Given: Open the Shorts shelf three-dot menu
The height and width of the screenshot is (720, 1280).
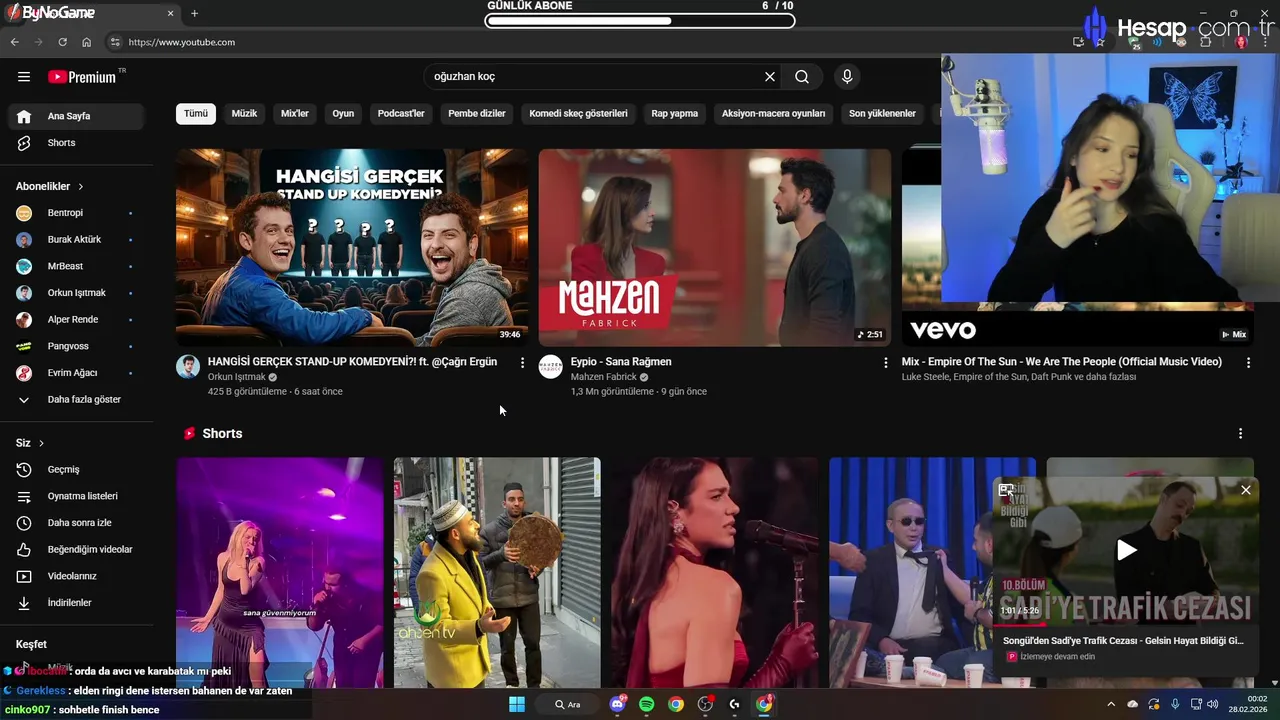Looking at the screenshot, I should coord(1240,434).
